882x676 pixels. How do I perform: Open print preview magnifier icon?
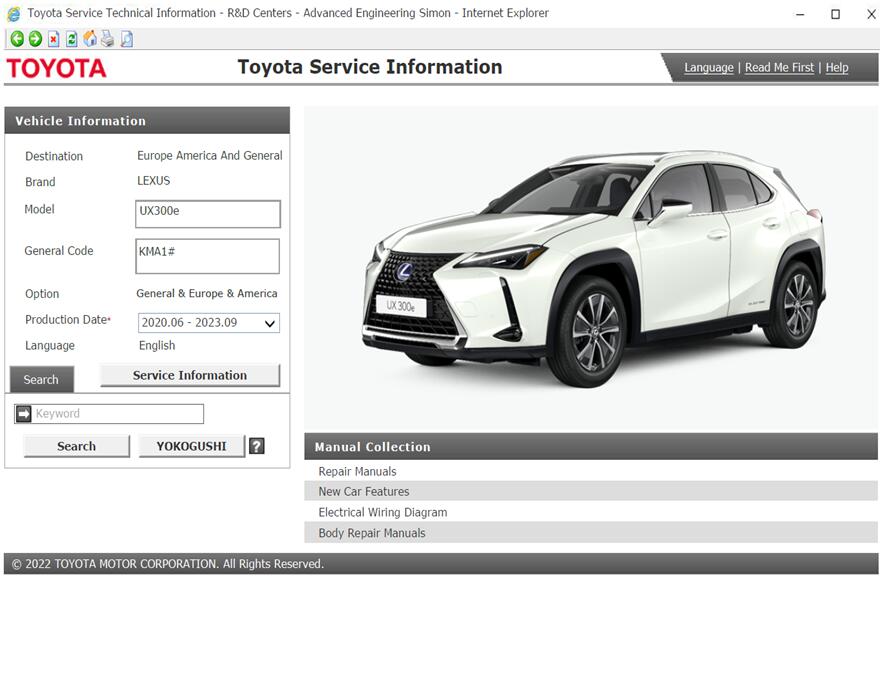(127, 39)
